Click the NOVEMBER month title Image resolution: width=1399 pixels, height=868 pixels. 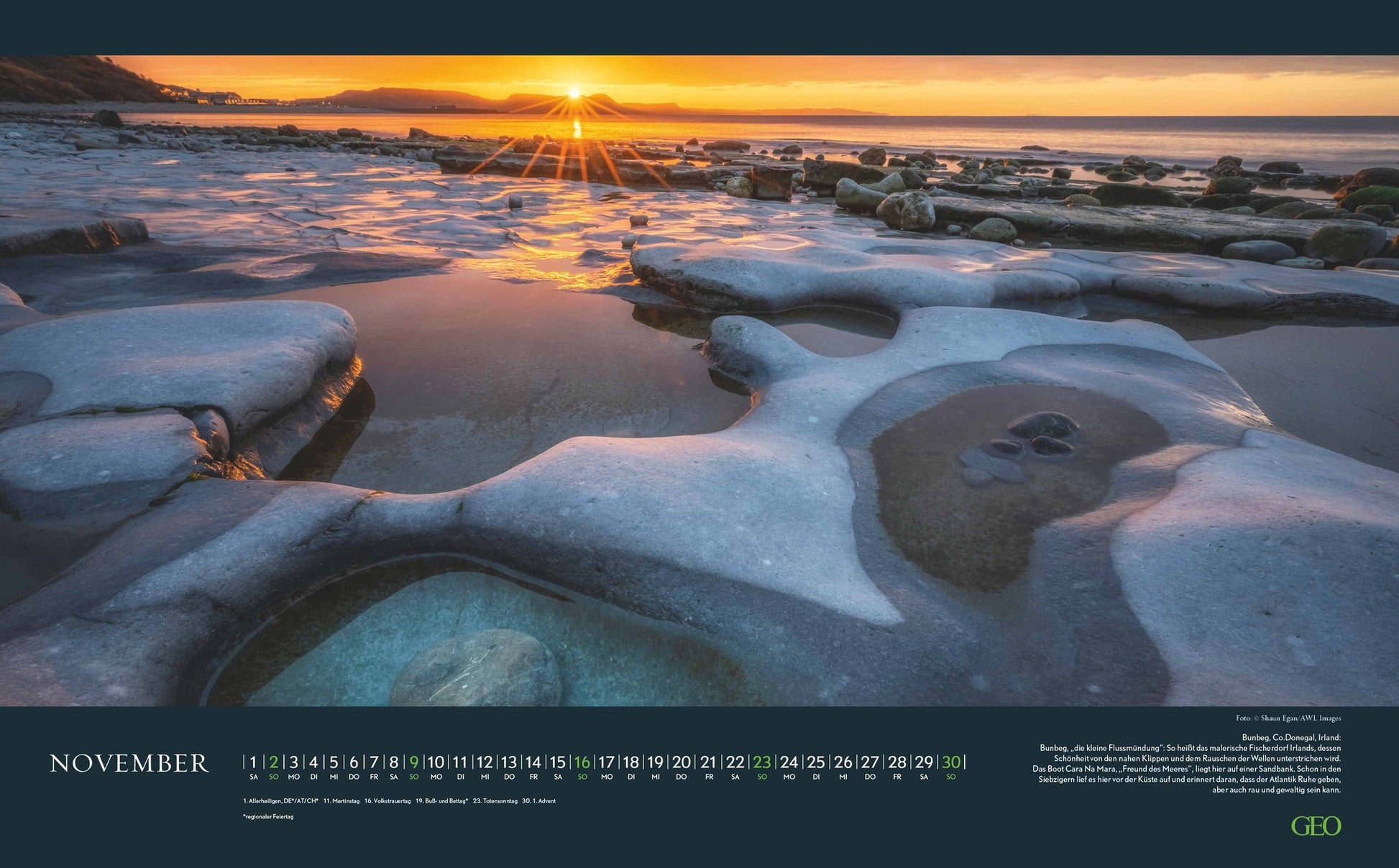129,763
